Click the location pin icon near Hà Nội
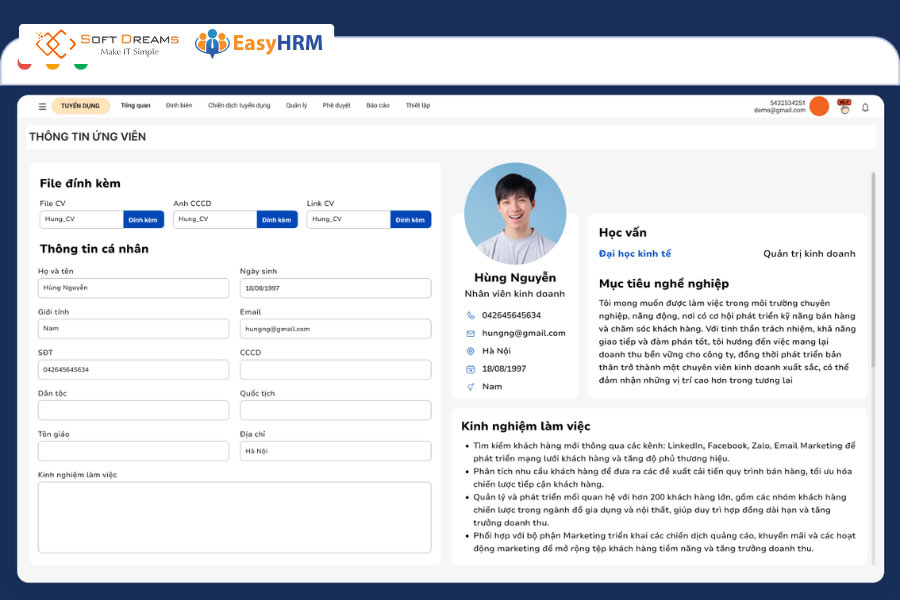The width and height of the screenshot is (900, 600). point(470,350)
